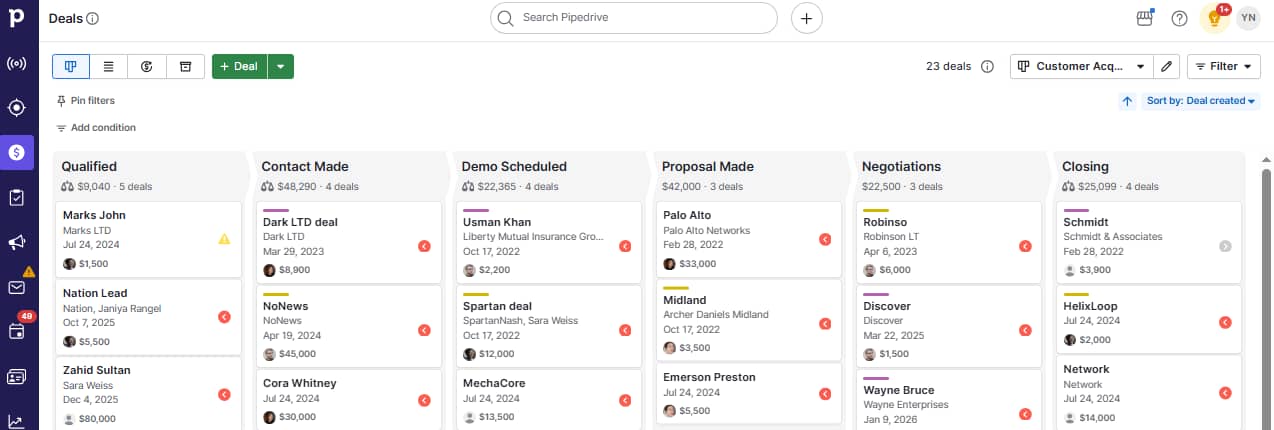
Task: Click Discover deal title
Action: (886, 306)
